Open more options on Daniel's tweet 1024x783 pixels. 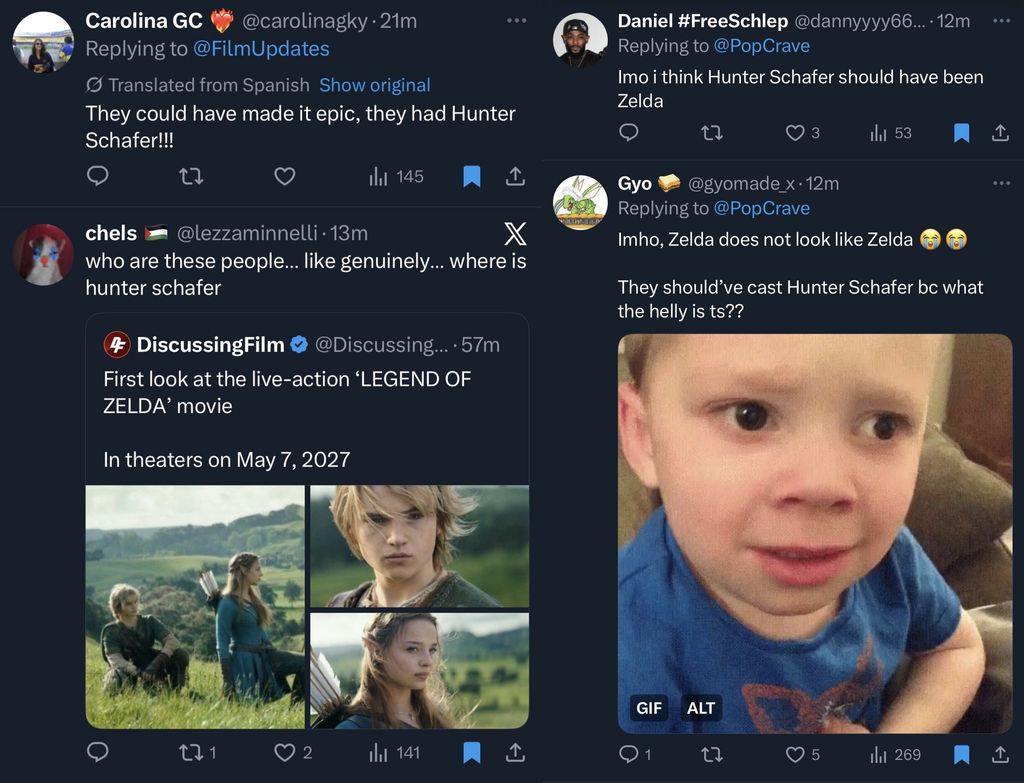coord(1001,20)
